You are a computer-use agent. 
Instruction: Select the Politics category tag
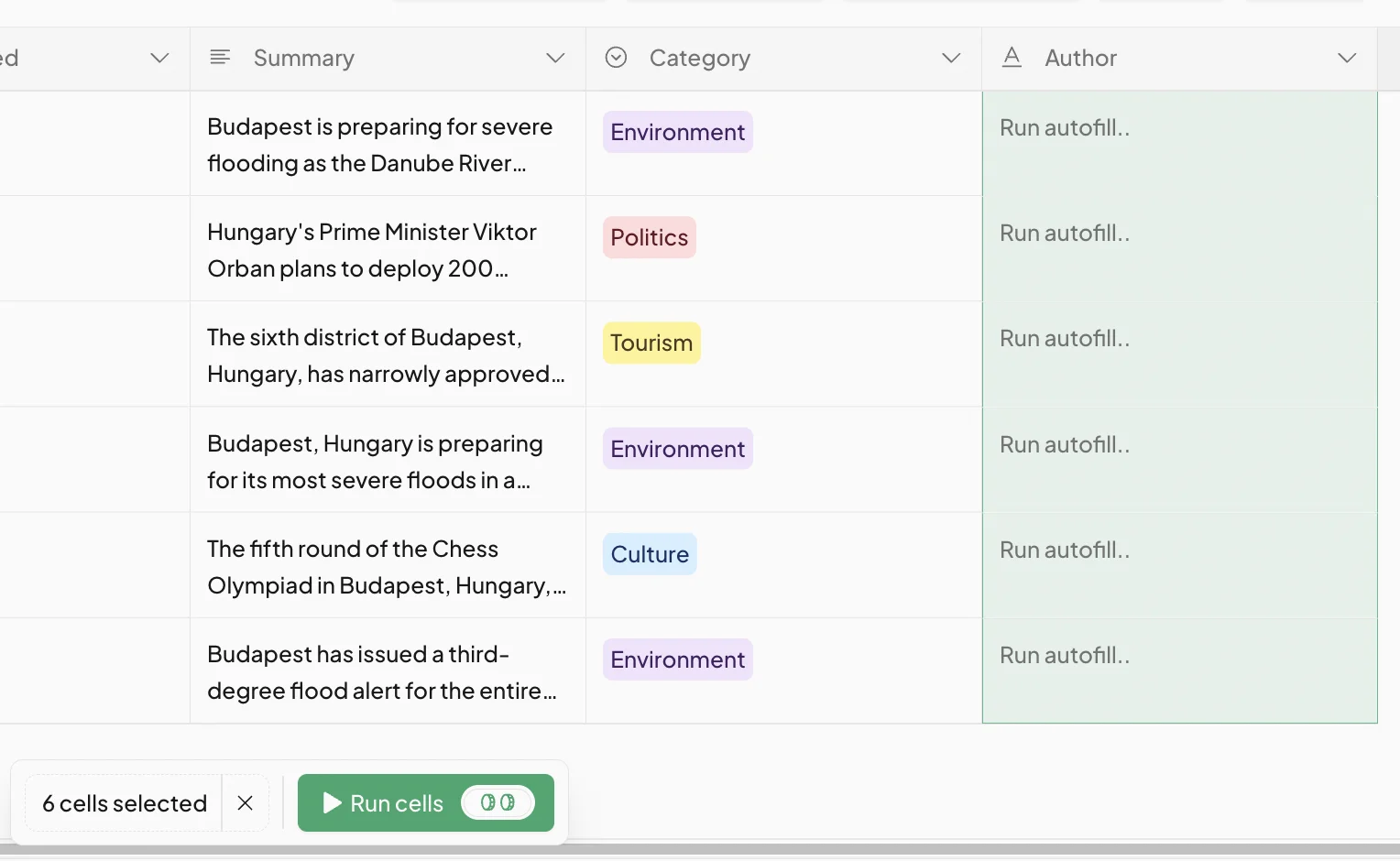click(x=650, y=237)
